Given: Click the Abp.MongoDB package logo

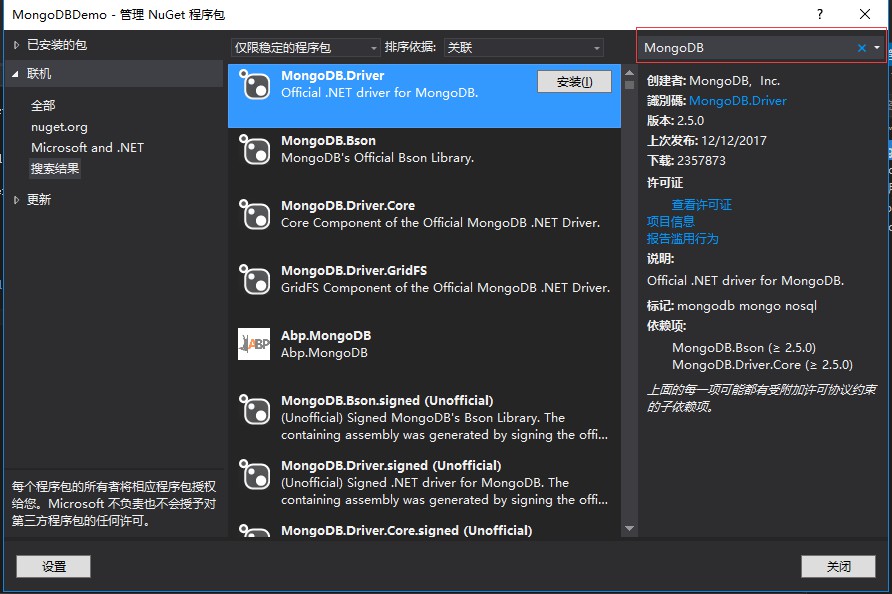Looking at the screenshot, I should tap(254, 344).
